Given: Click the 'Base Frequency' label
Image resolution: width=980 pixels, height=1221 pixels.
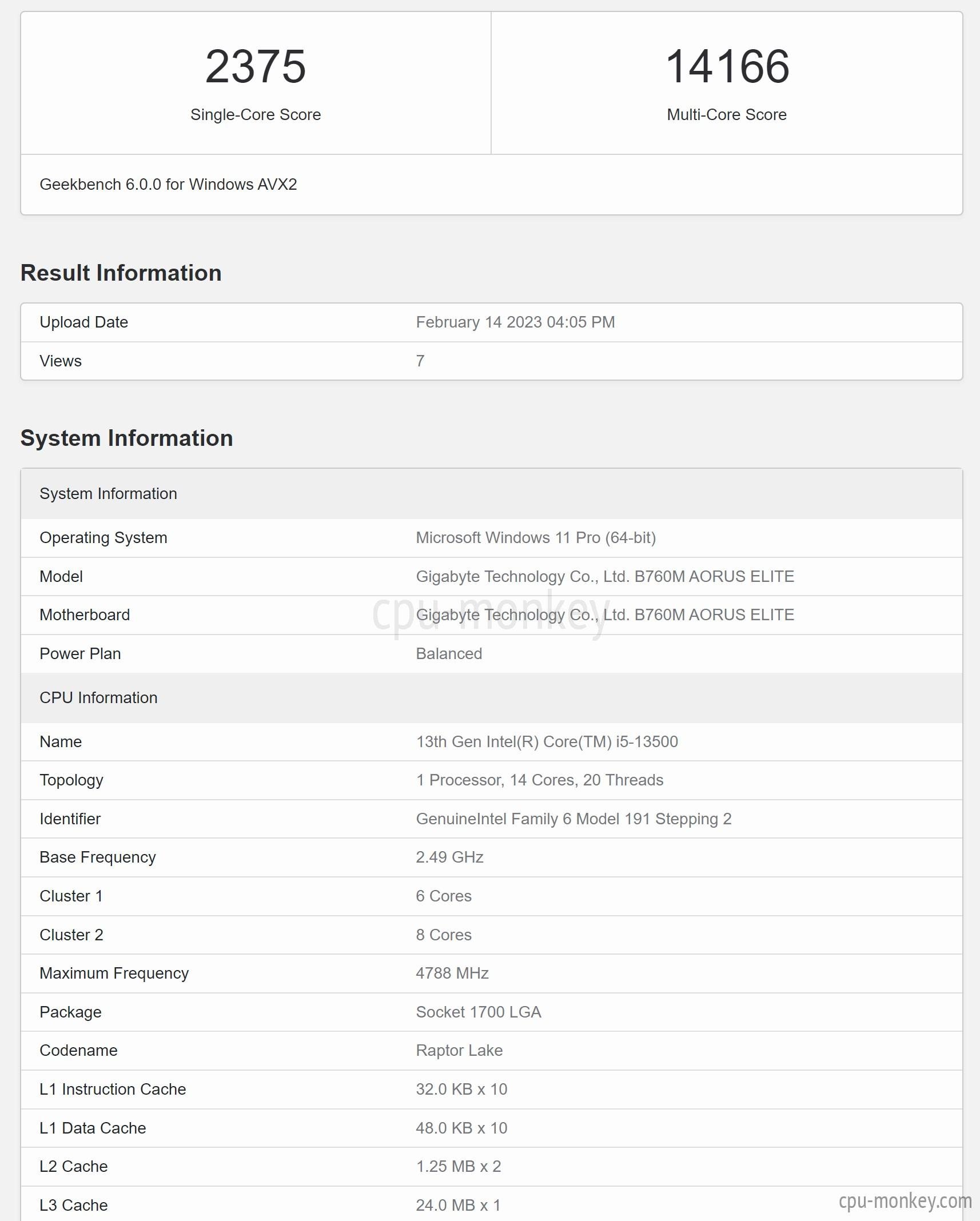Looking at the screenshot, I should pyautogui.click(x=98, y=857).
